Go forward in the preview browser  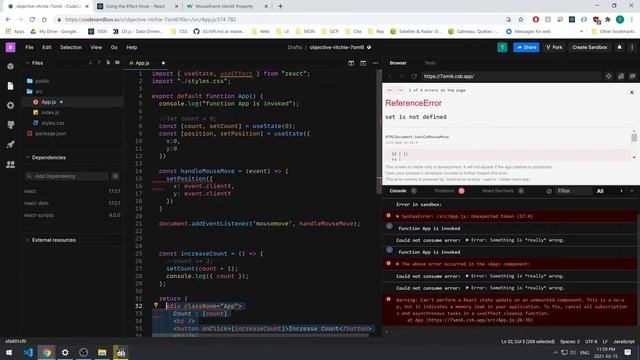402,76
